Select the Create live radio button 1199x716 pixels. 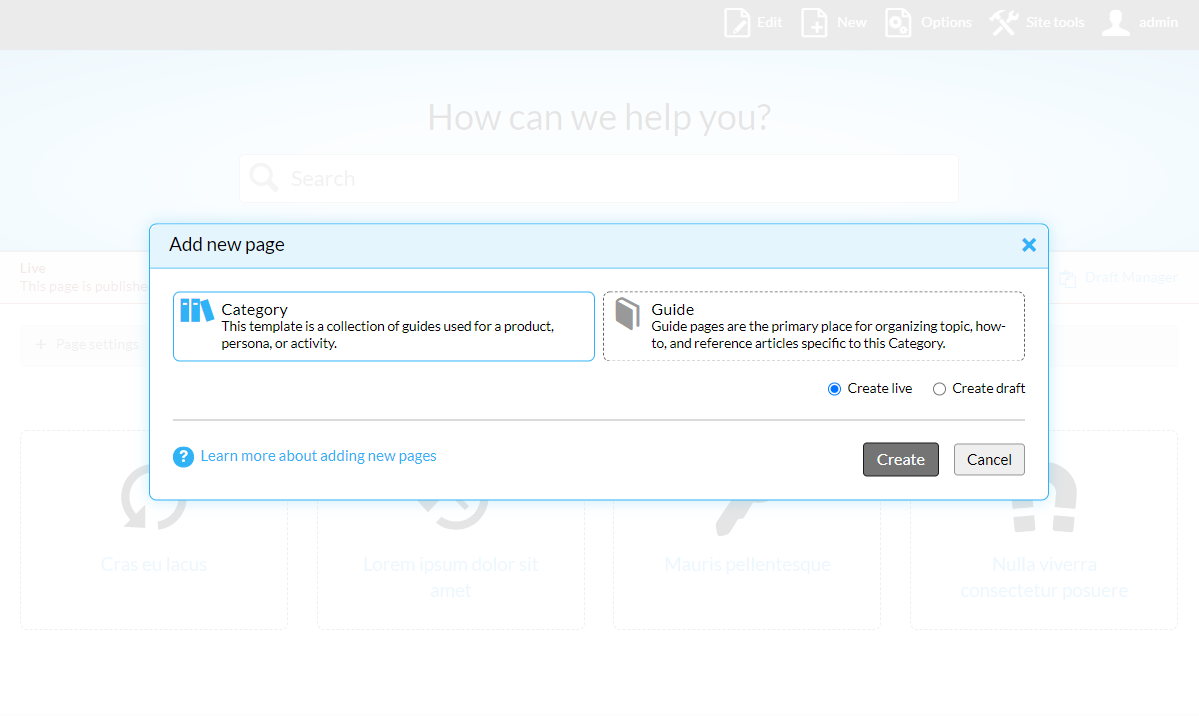(834, 389)
